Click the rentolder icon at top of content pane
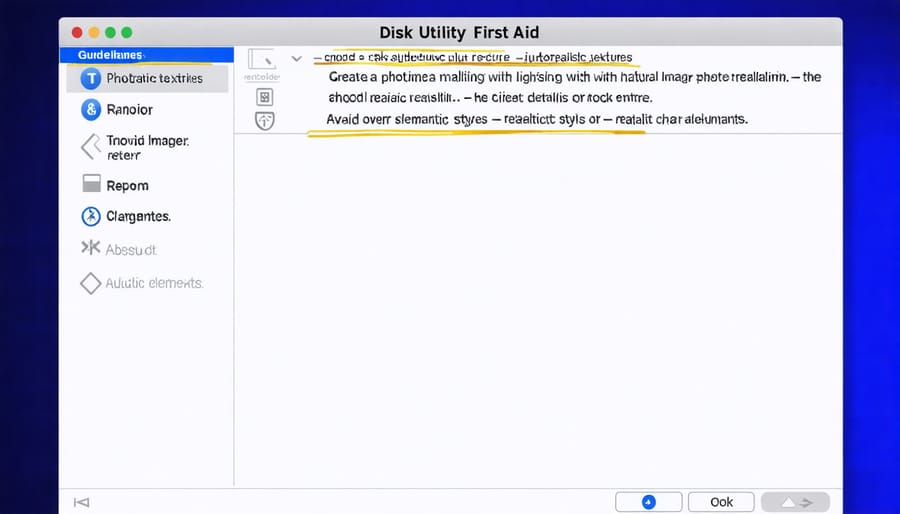Screen dimensions: 900x514 pos(262,60)
